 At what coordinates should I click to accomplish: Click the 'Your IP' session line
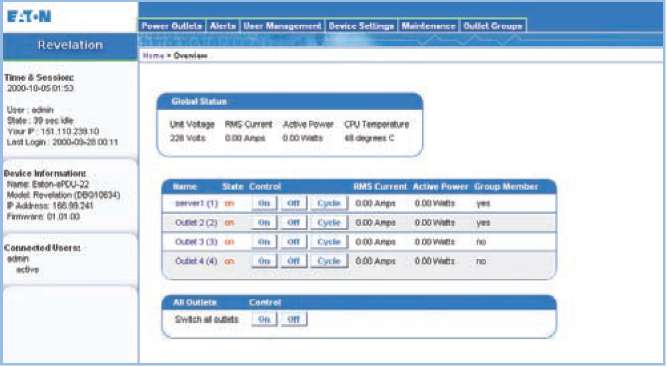(53, 131)
